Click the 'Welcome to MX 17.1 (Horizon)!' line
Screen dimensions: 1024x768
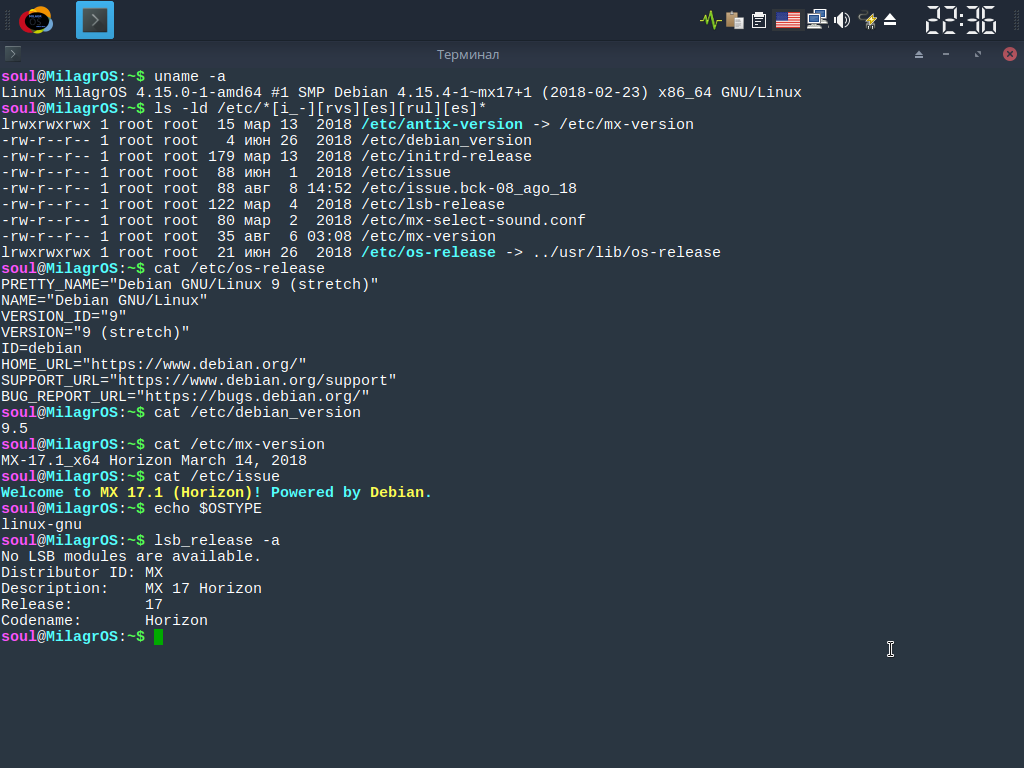[217, 492]
